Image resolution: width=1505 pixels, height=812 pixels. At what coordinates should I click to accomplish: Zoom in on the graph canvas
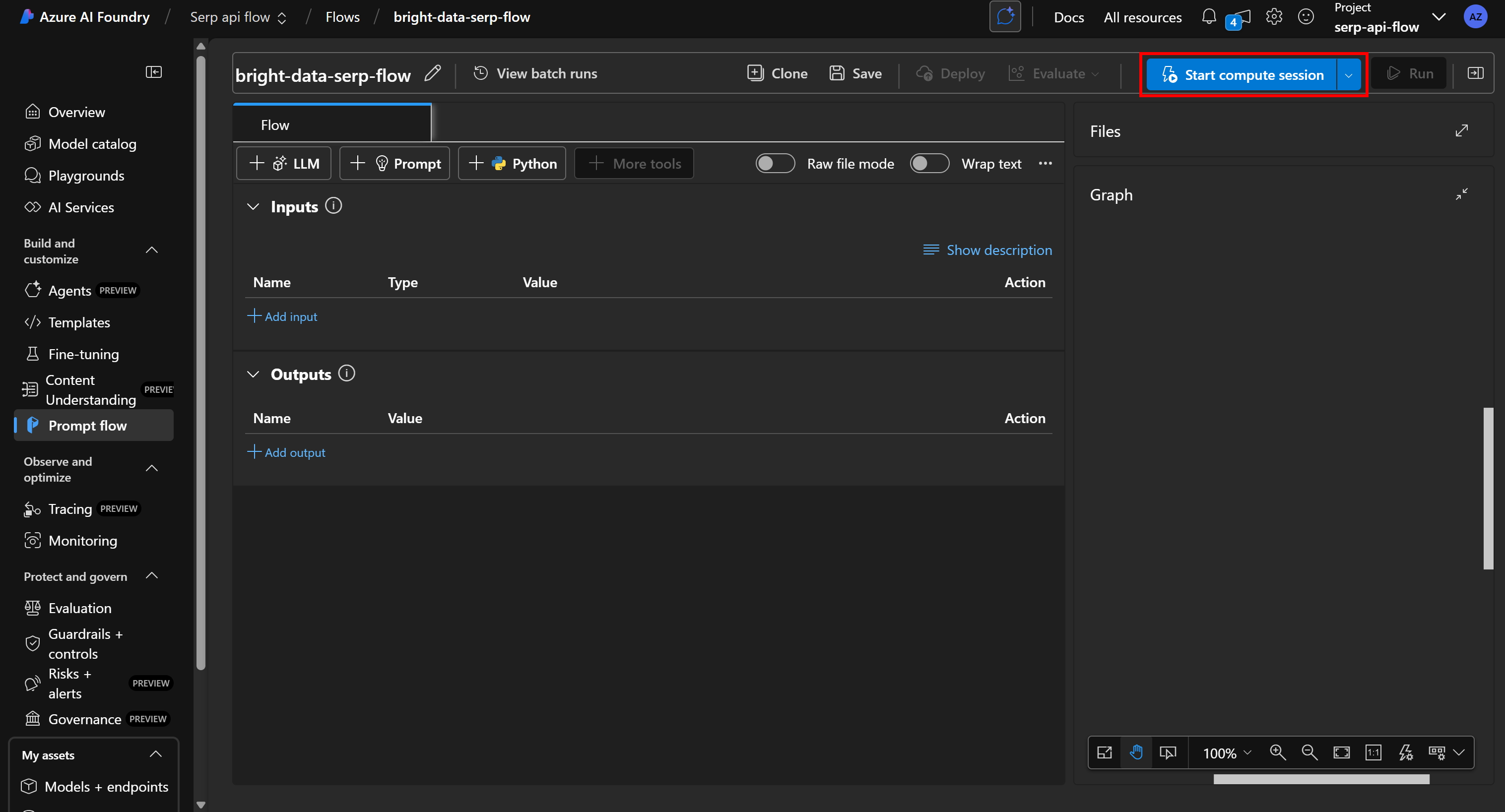click(x=1277, y=752)
